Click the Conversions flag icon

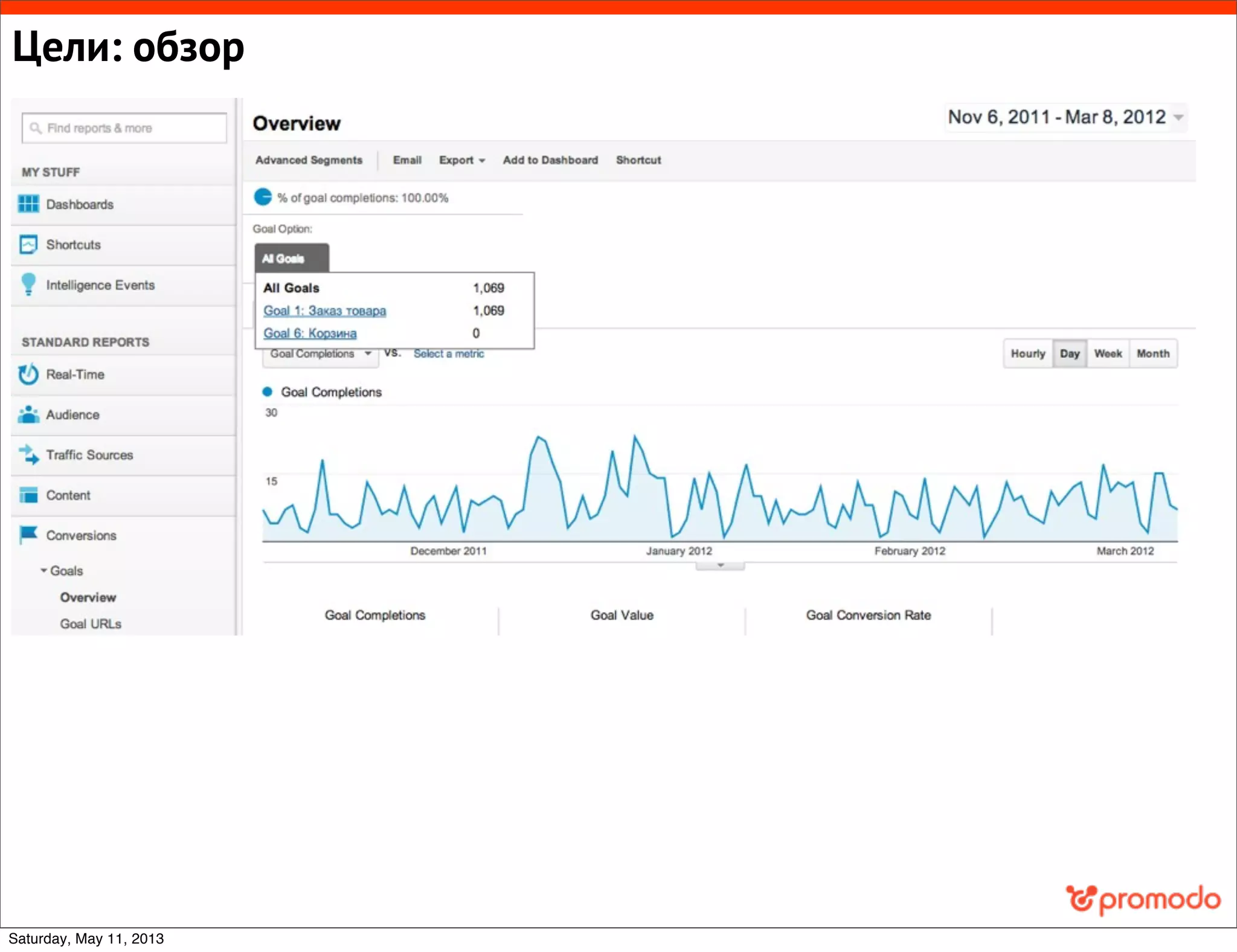(28, 535)
